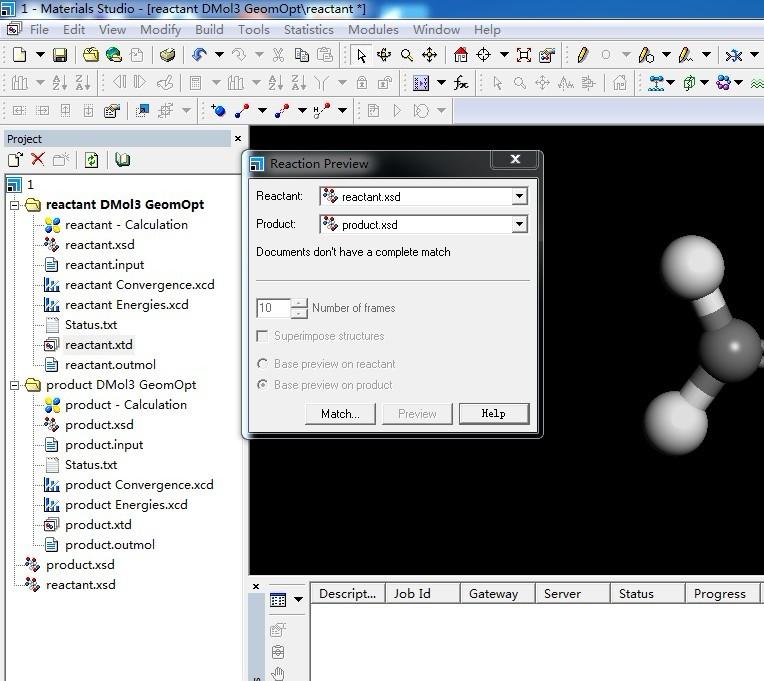Select the 3D Viewer selection arrow tool
Image resolution: width=764 pixels, height=681 pixels.
[361, 55]
